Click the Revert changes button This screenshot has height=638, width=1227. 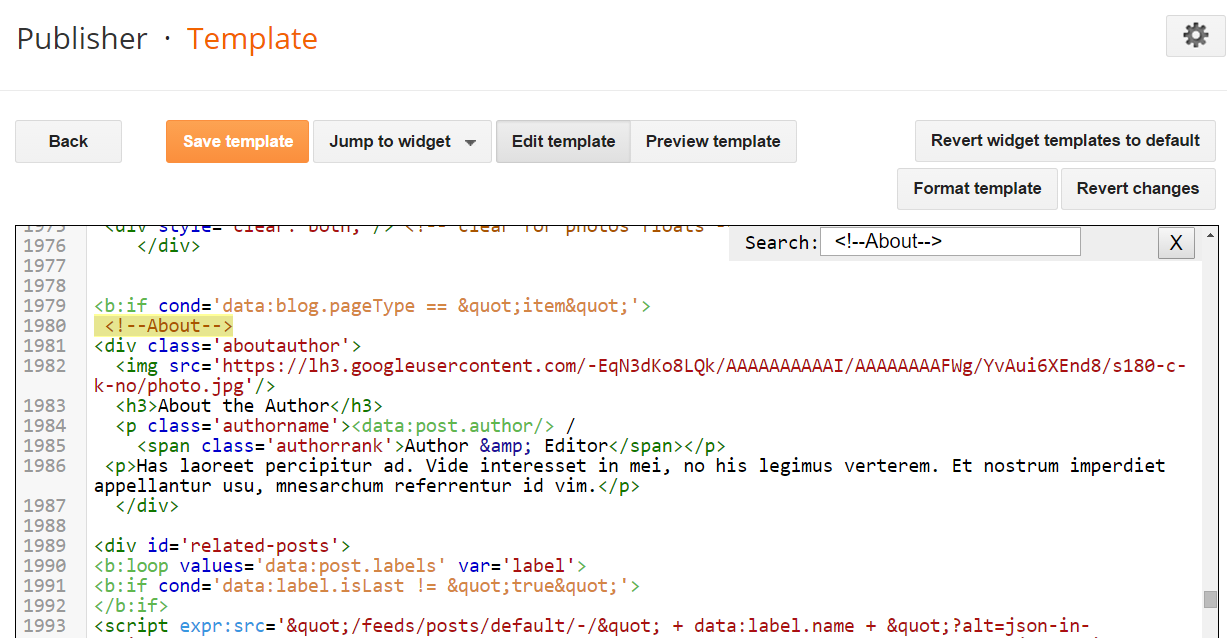tap(1137, 189)
